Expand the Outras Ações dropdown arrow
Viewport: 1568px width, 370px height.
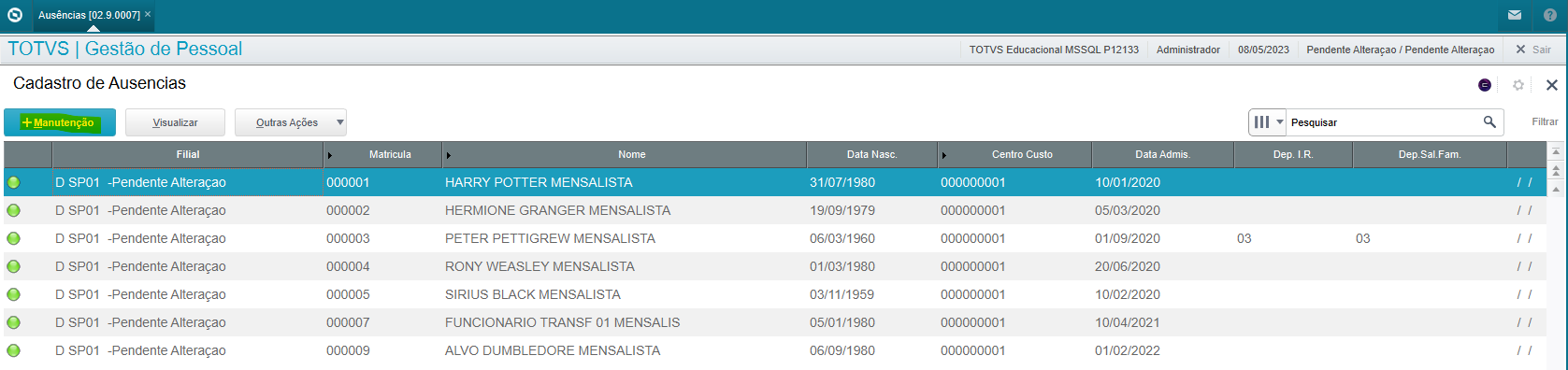click(340, 122)
